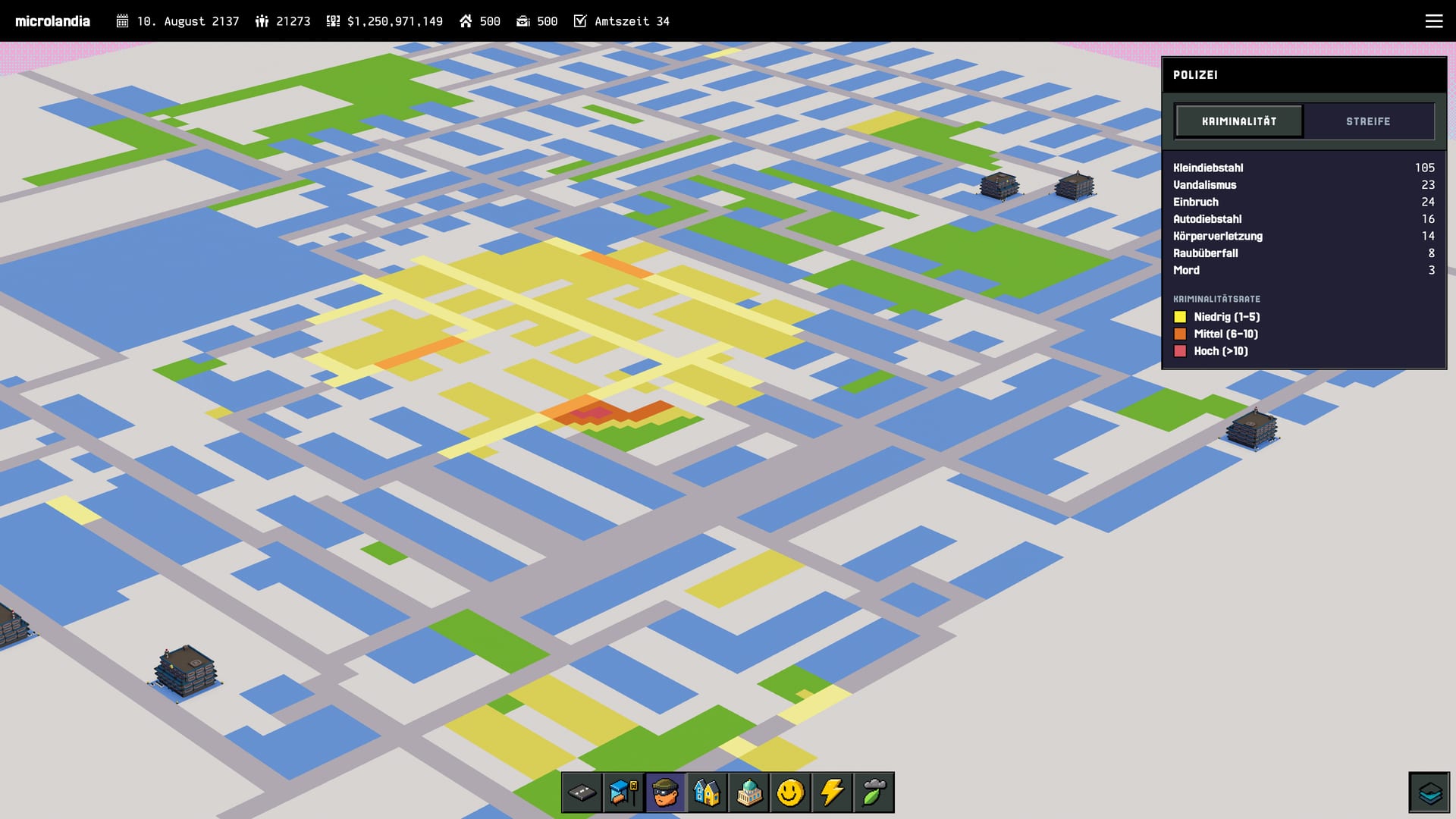Click the microlandia logo
Screen dimensions: 1456x819
tap(52, 21)
